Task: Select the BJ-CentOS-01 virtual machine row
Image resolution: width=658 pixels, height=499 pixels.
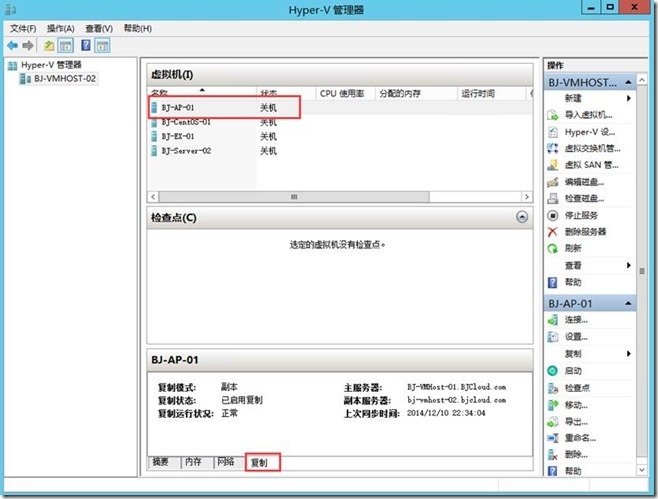Action: click(x=340, y=122)
